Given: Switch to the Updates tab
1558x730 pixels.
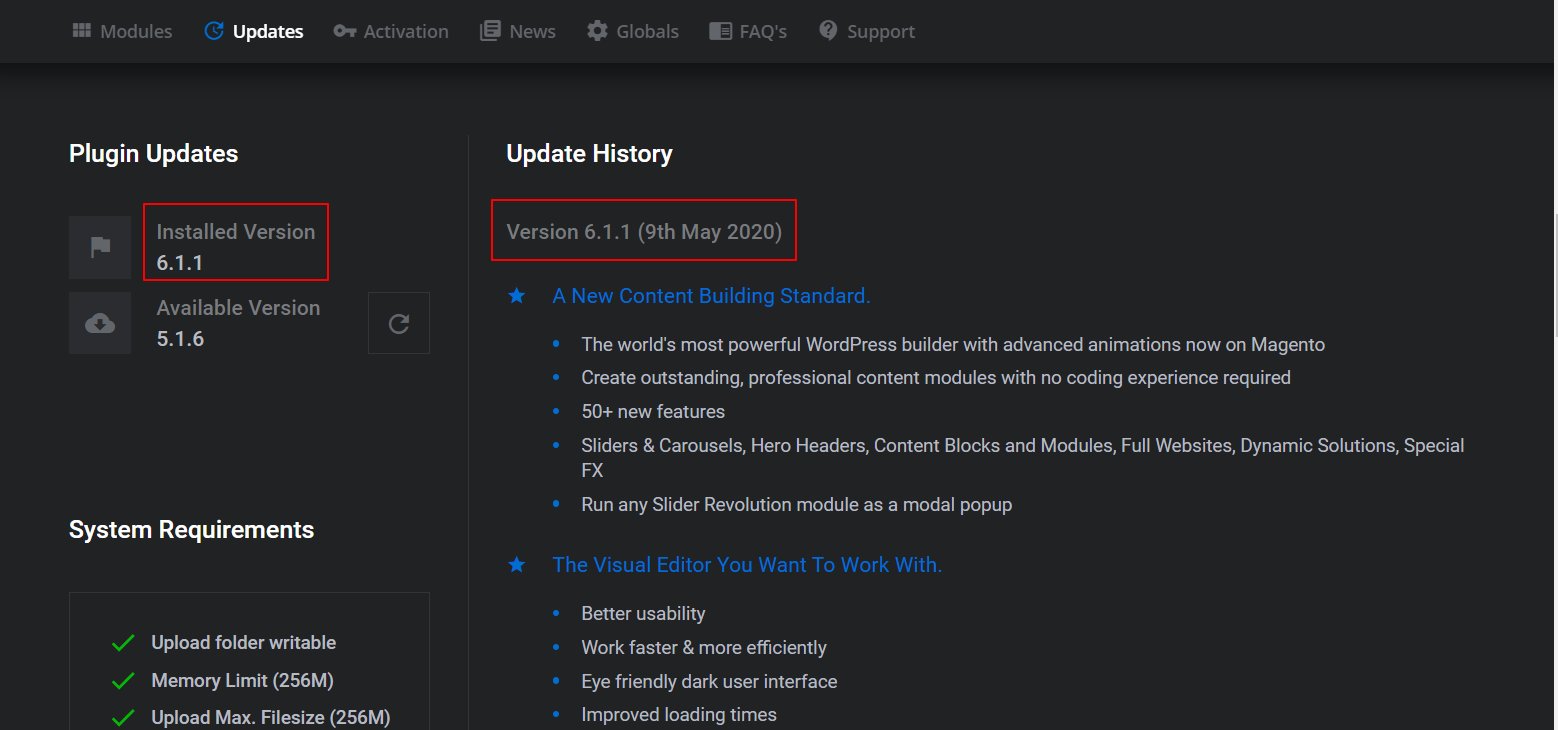Looking at the screenshot, I should [253, 31].
